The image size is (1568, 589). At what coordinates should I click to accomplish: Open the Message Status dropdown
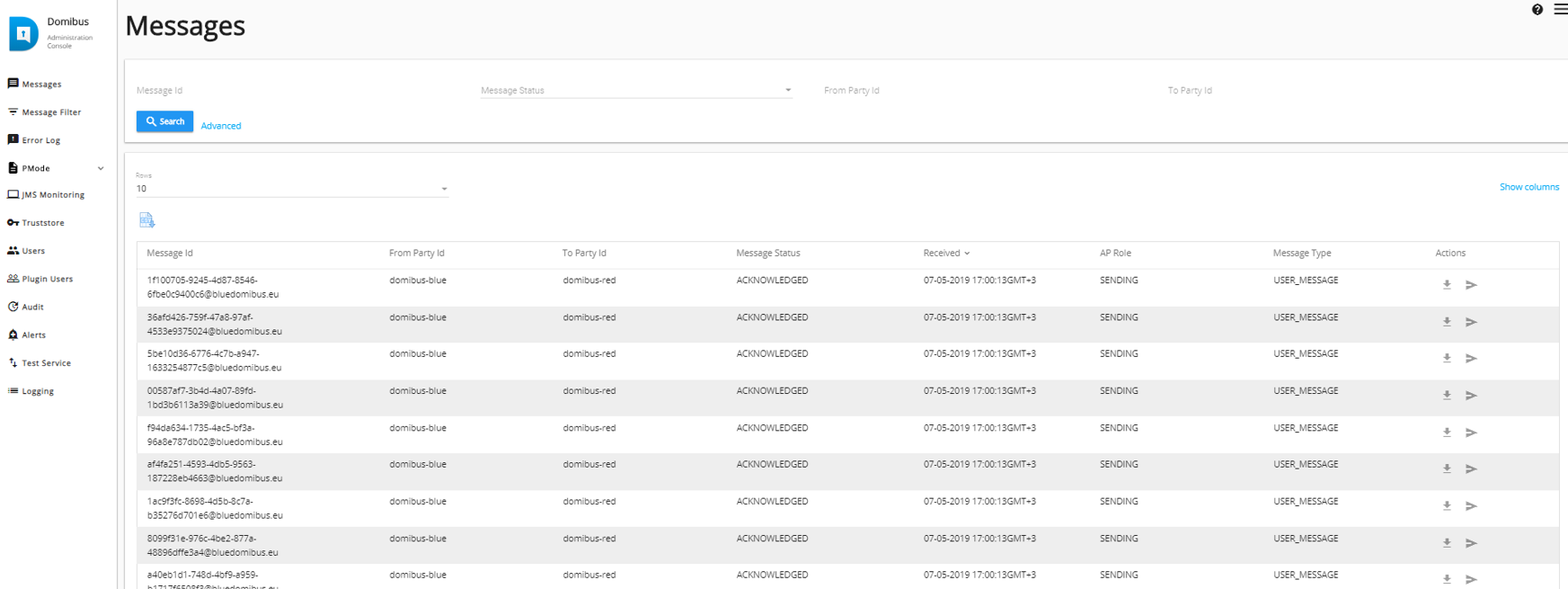[636, 91]
